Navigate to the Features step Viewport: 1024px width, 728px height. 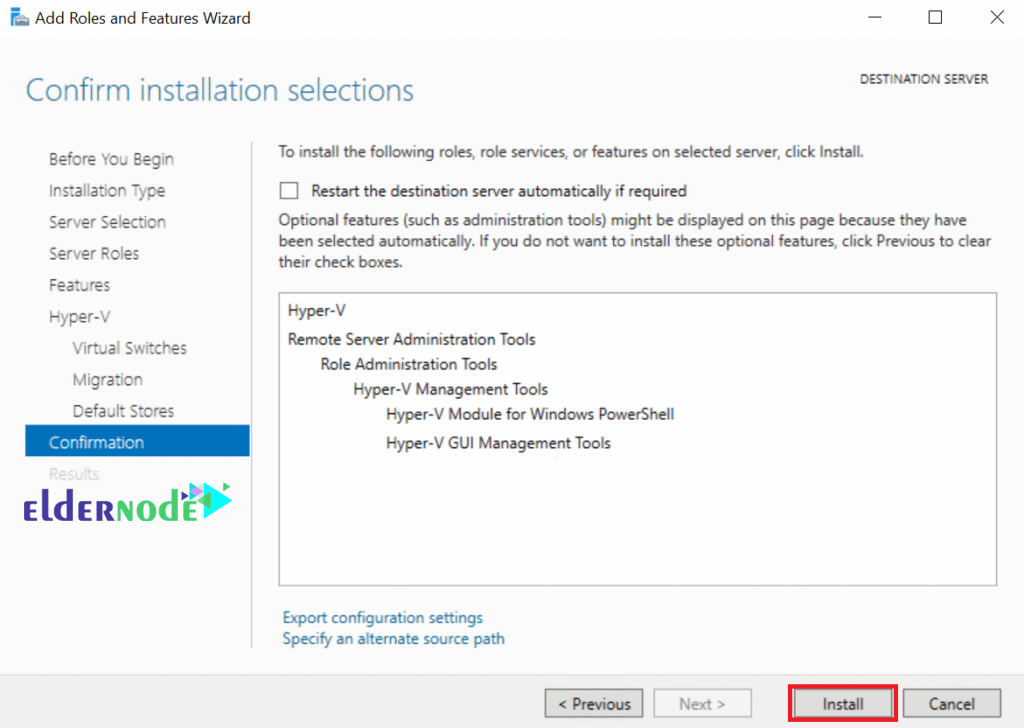tap(79, 285)
